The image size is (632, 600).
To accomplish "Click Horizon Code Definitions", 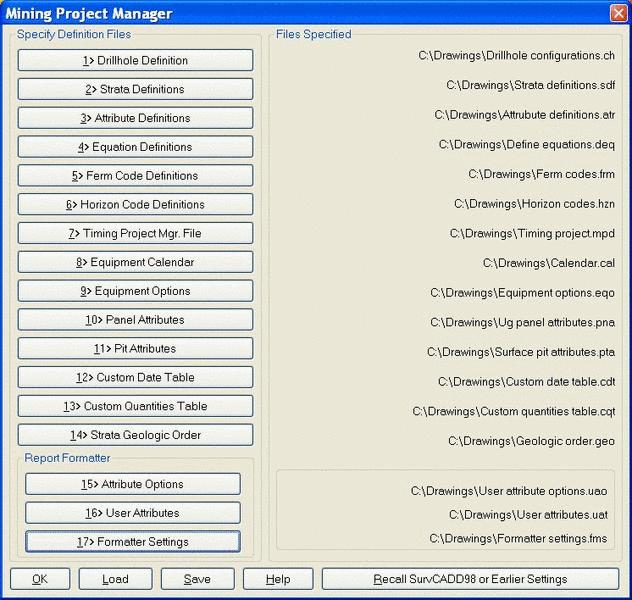I will pyautogui.click(x=135, y=204).
